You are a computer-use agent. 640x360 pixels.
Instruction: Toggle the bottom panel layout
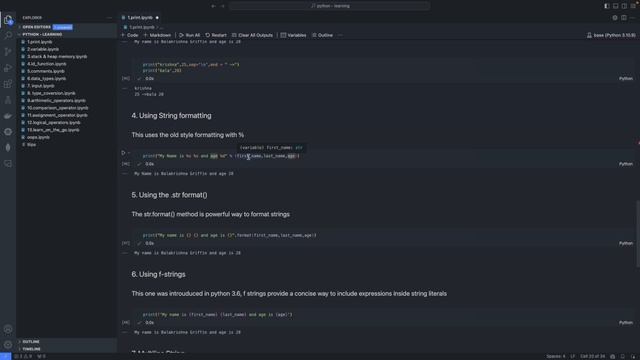[616, 6]
